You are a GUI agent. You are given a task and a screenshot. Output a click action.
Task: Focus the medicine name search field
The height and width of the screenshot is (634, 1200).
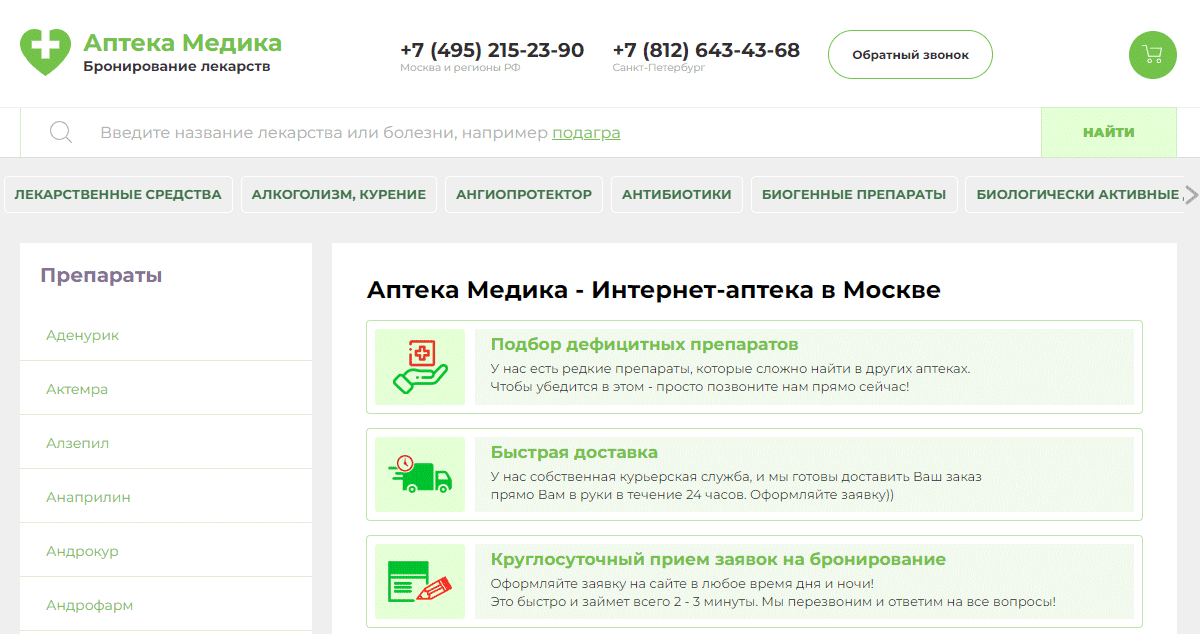530,132
